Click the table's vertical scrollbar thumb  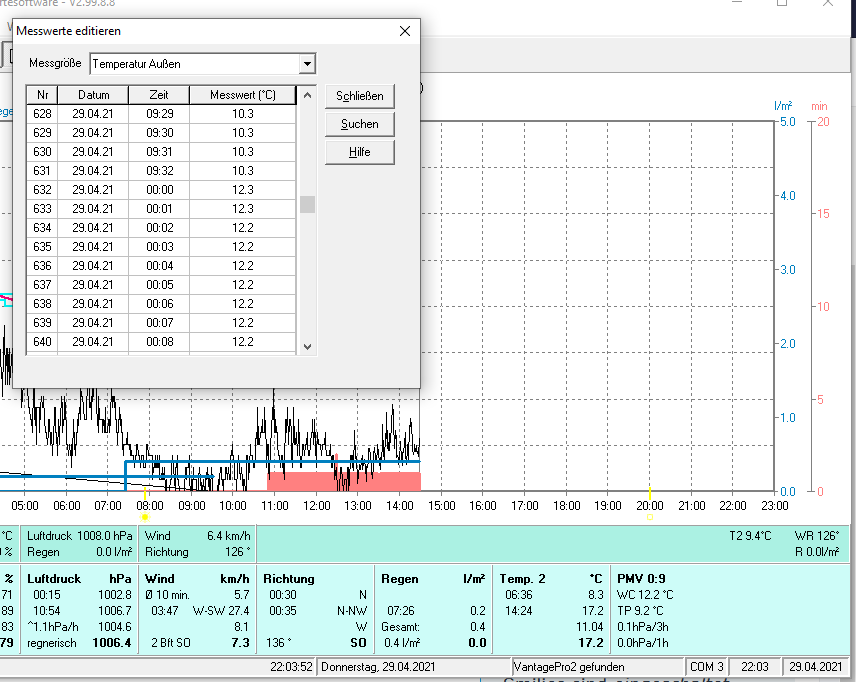click(x=307, y=204)
